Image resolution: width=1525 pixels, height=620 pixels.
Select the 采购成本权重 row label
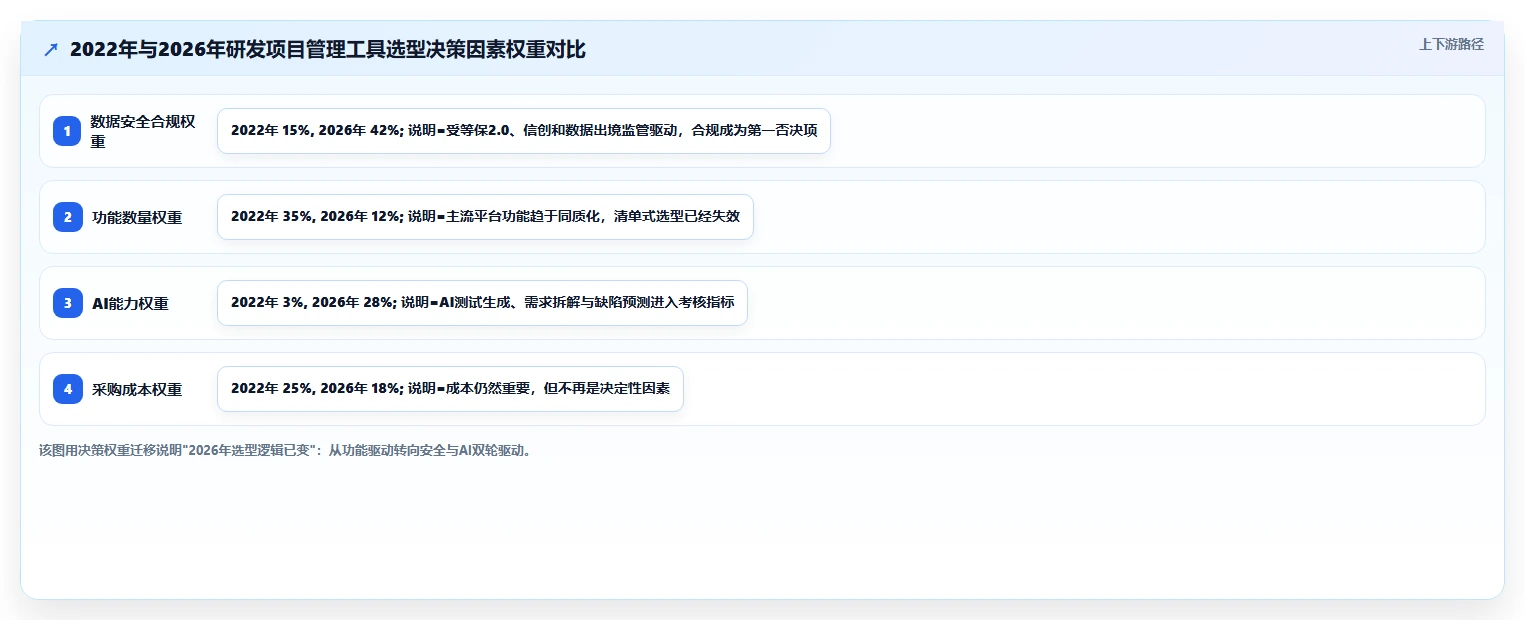click(x=136, y=389)
